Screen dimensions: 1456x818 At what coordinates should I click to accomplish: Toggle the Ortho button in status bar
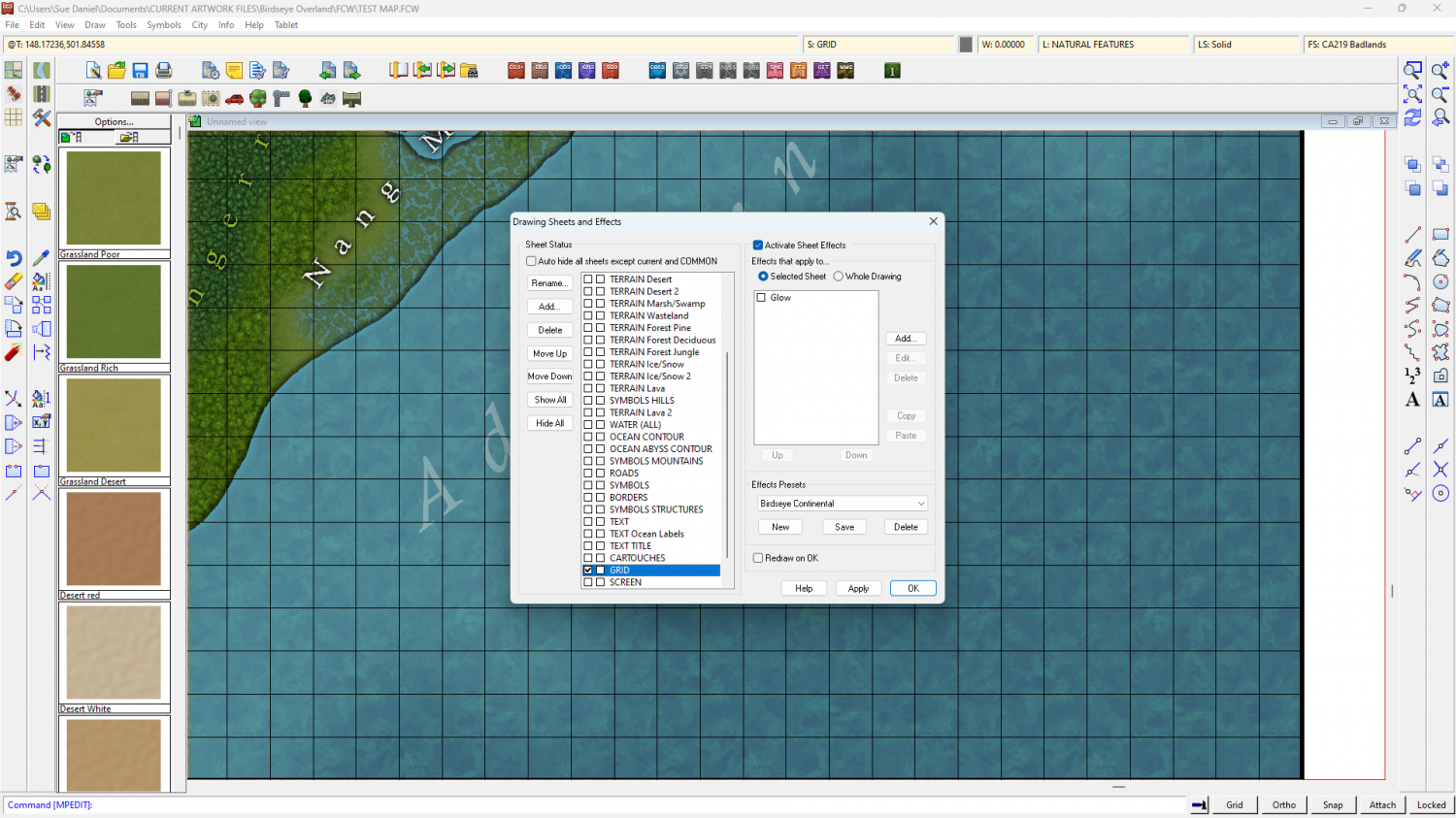(1284, 804)
